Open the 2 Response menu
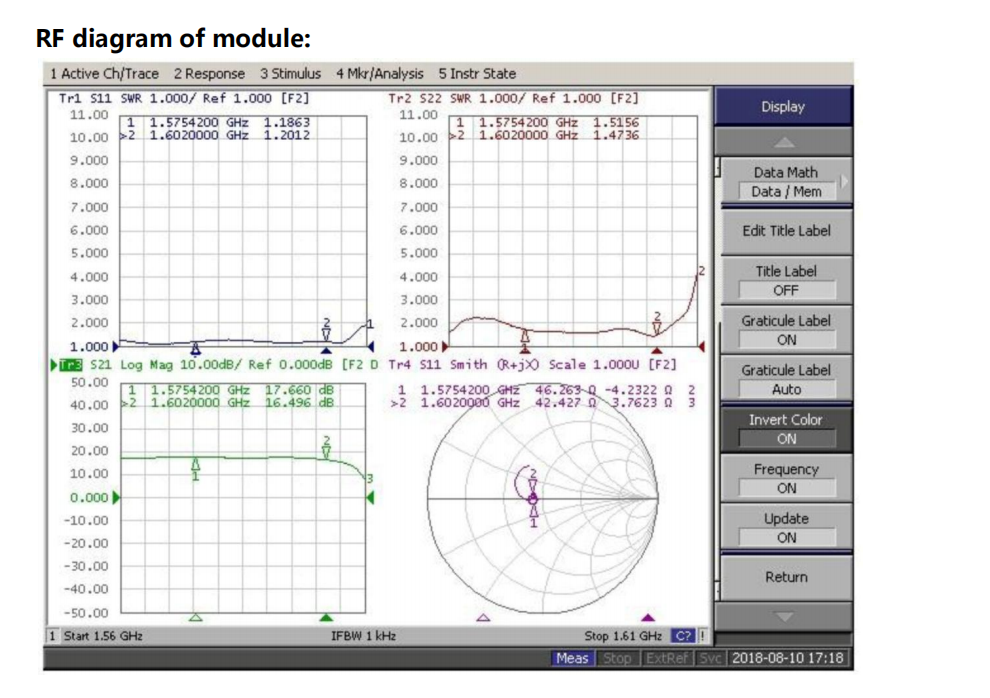Image resolution: width=990 pixels, height=698 pixels. coord(209,74)
